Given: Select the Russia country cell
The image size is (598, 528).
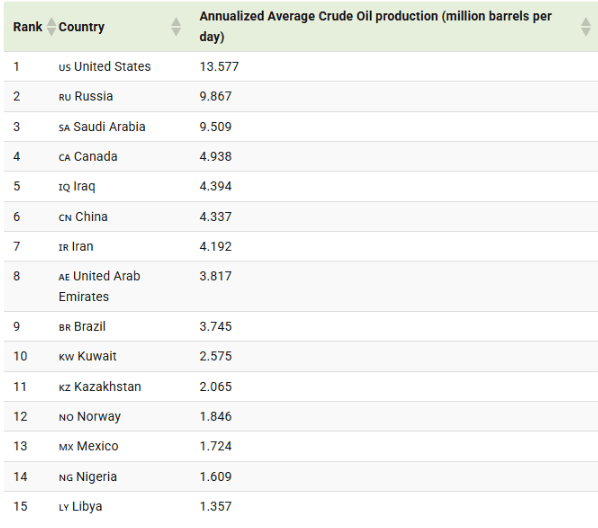Looking at the screenshot, I should point(86,96).
